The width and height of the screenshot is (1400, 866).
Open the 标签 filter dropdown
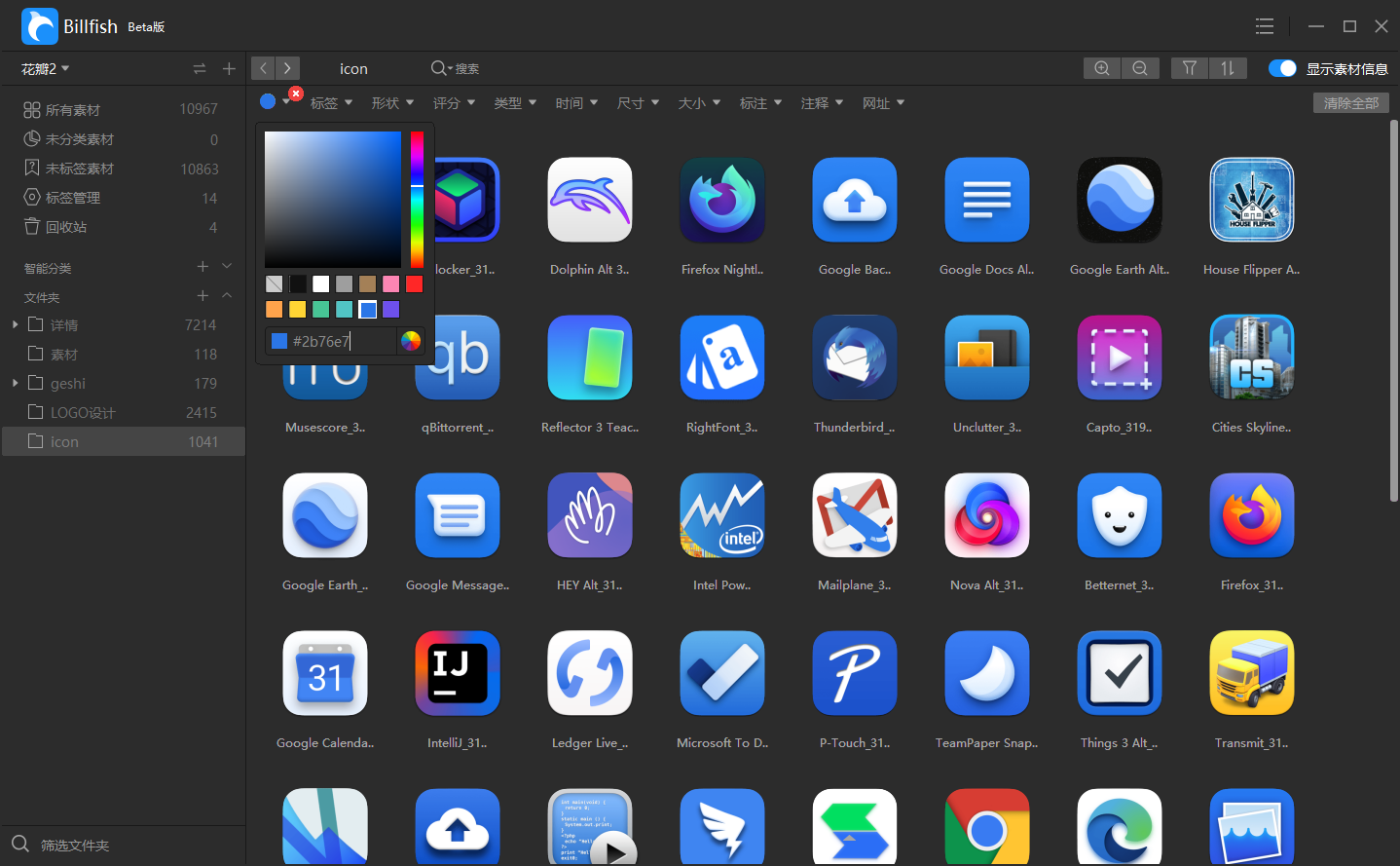tap(331, 102)
